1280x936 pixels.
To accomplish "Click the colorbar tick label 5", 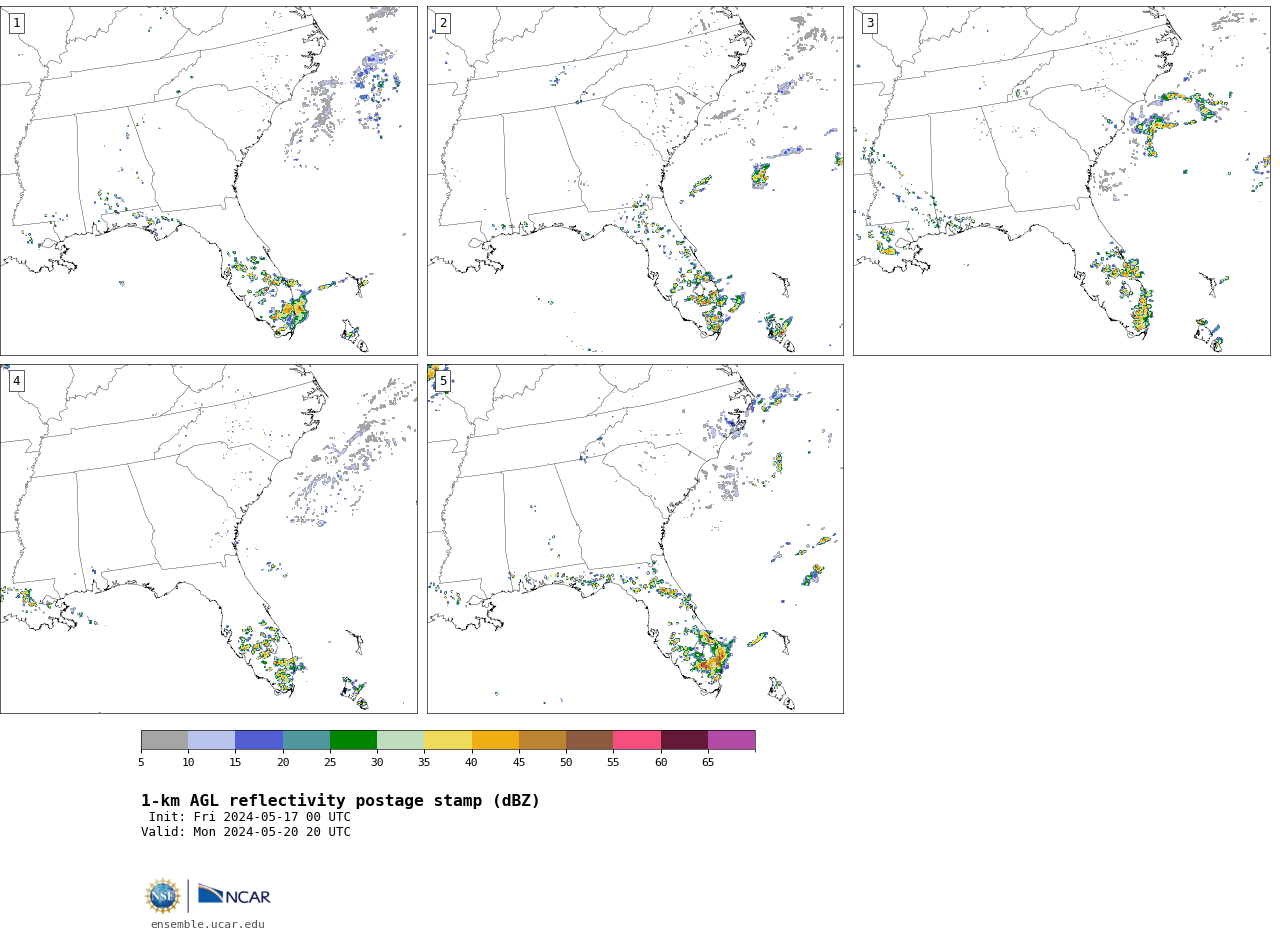I will (141, 763).
